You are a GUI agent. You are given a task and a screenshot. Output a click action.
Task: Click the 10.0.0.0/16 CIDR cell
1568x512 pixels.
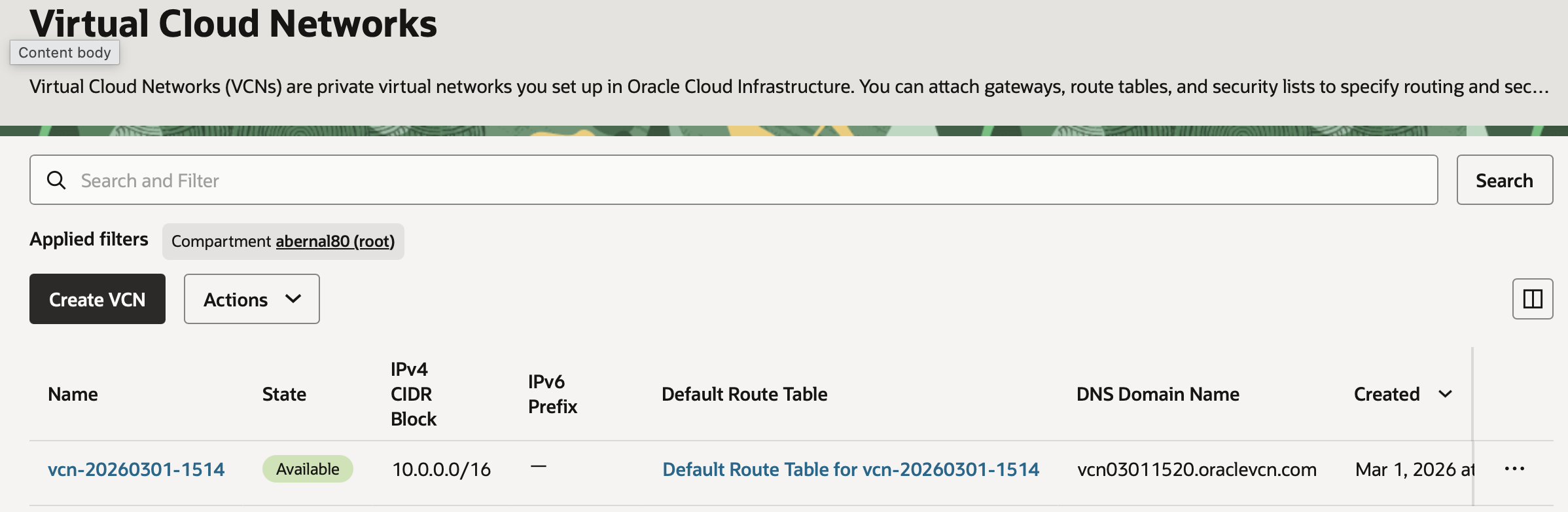point(441,469)
